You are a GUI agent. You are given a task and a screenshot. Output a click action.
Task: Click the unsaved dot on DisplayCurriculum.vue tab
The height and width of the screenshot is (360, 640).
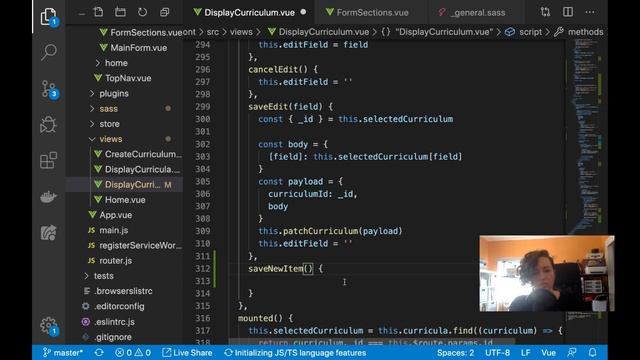click(303, 12)
